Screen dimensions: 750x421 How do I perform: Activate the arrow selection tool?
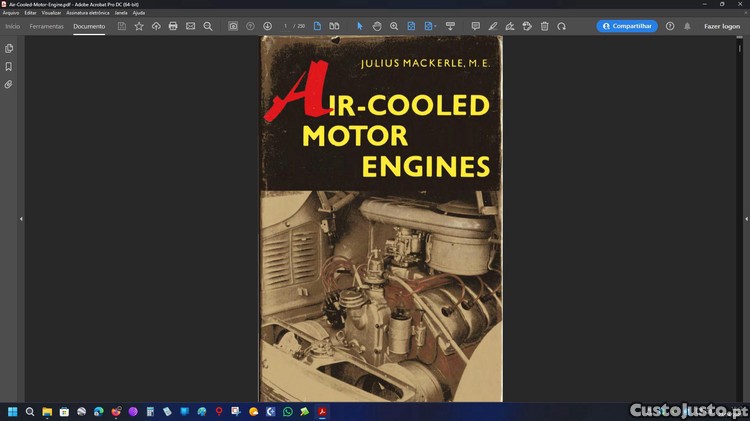pos(360,26)
